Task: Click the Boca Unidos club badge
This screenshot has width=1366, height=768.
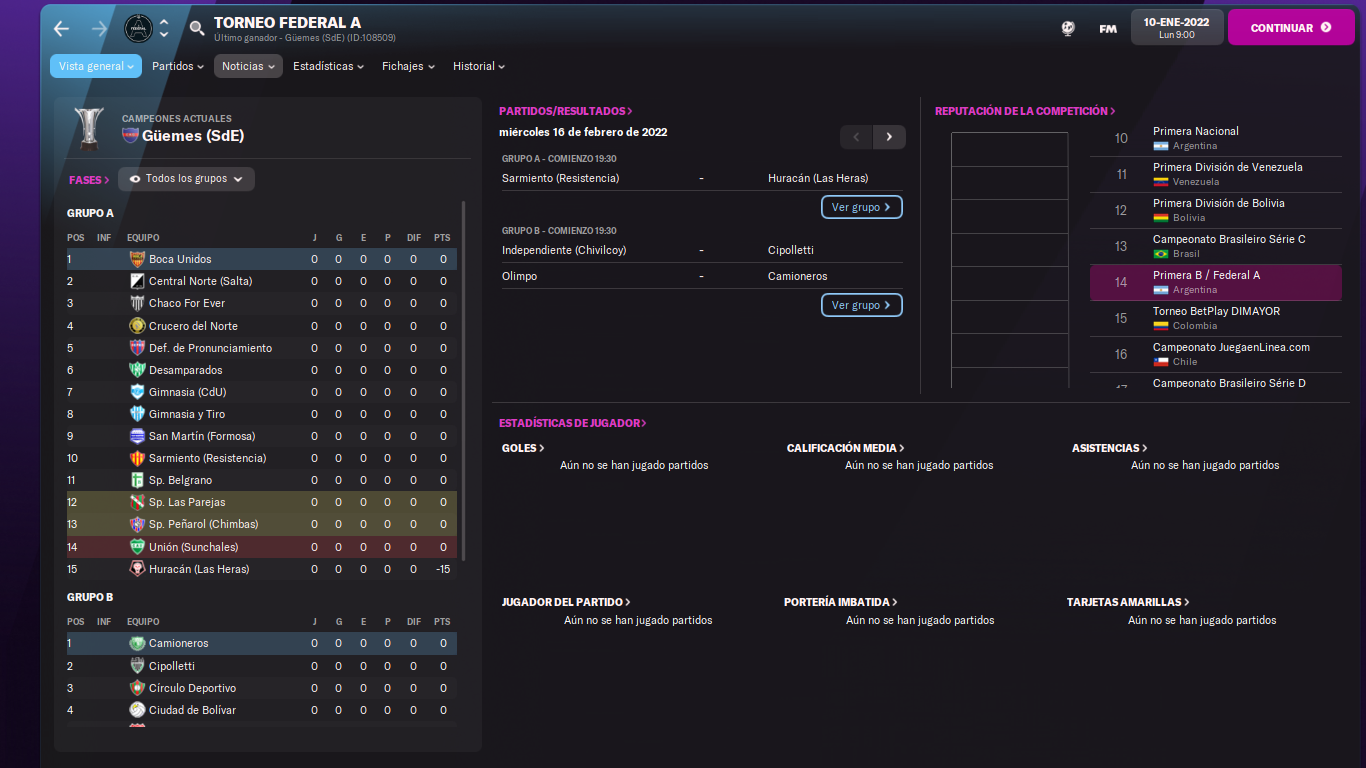Action: (x=137, y=259)
